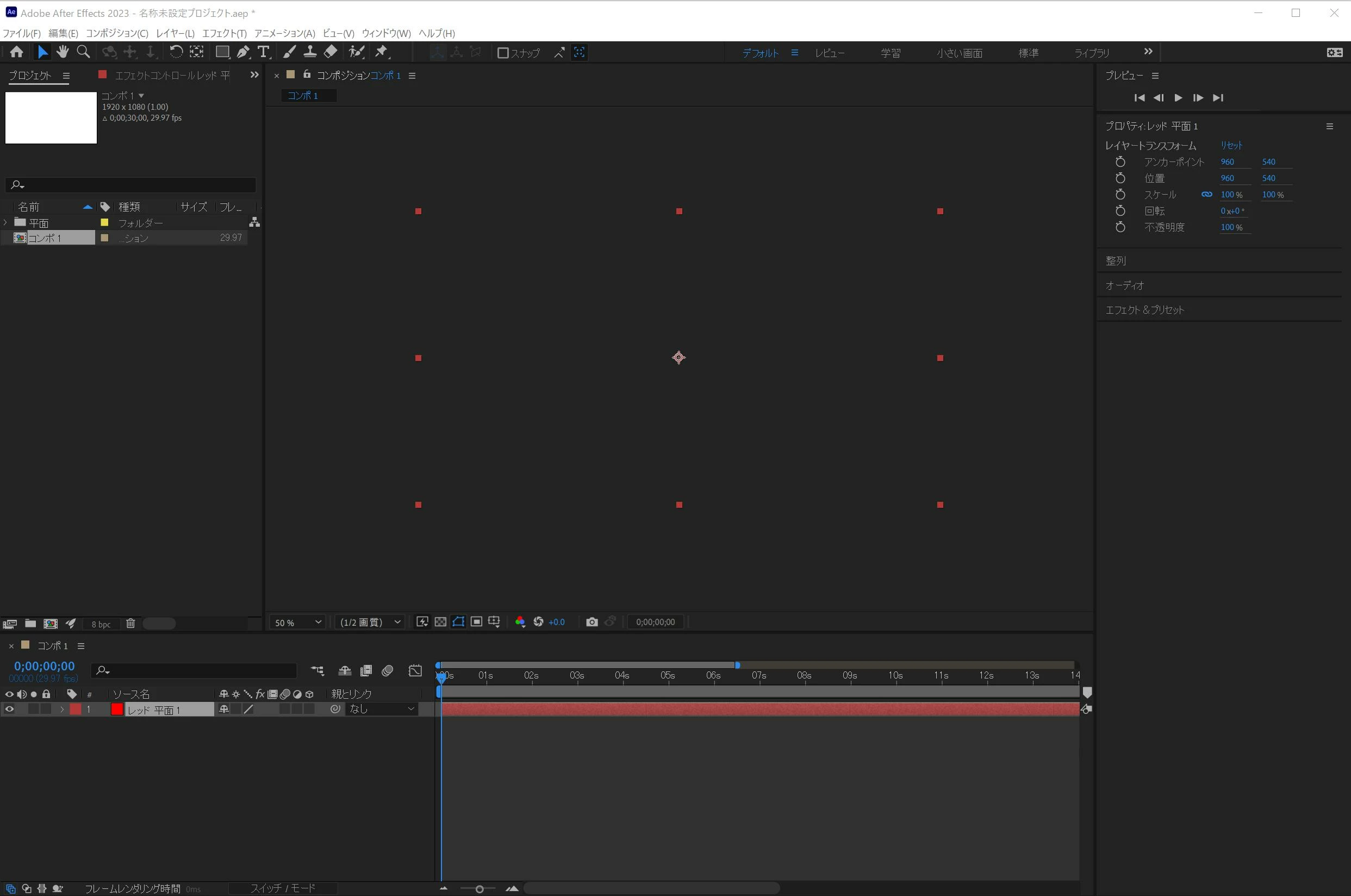This screenshot has width=1351, height=896.
Task: Select the Pen tool in toolbar
Action: point(243,53)
